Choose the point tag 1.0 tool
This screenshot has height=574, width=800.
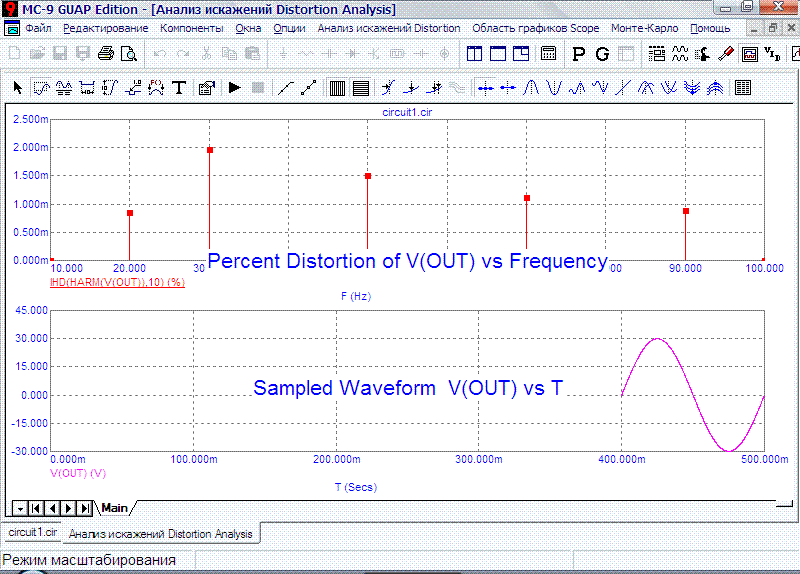click(x=133, y=88)
